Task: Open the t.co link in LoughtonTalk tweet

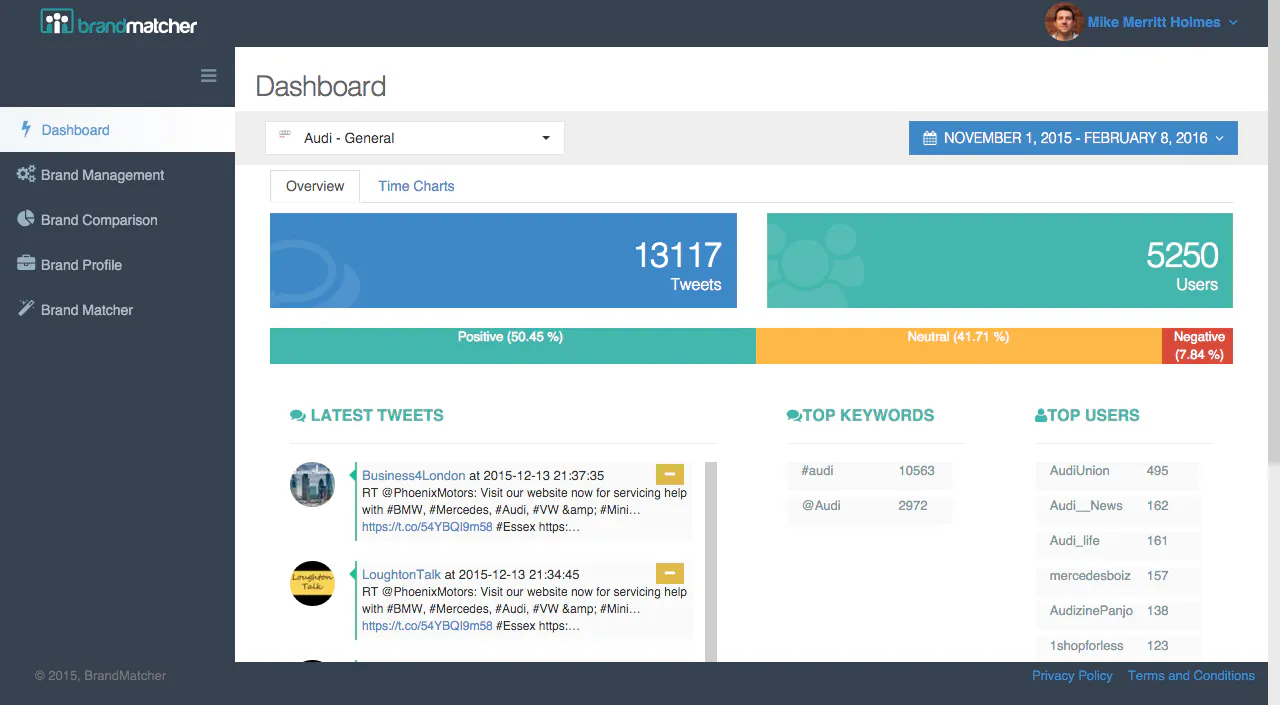Action: coord(427,626)
